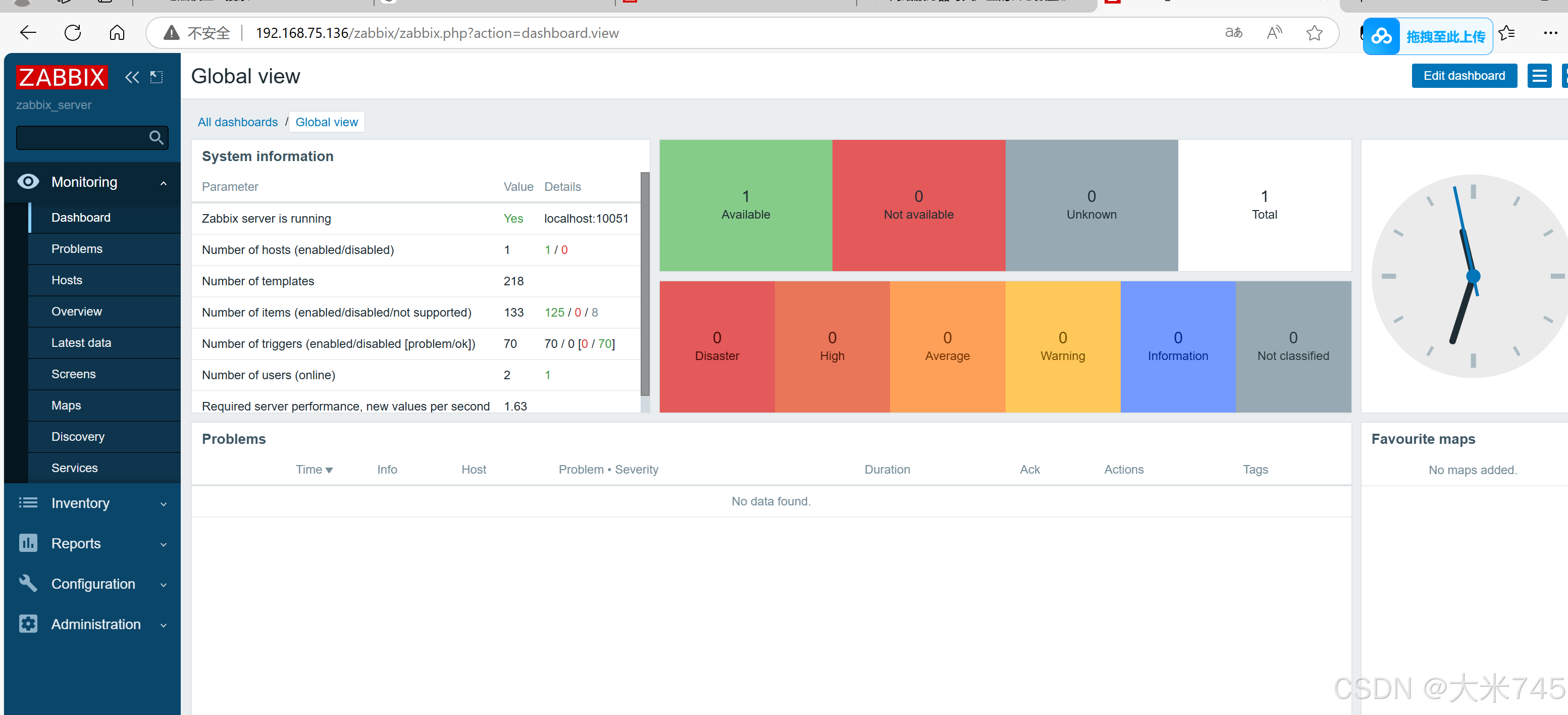1568x715 pixels.
Task: Open the All dashboards link
Action: click(237, 122)
